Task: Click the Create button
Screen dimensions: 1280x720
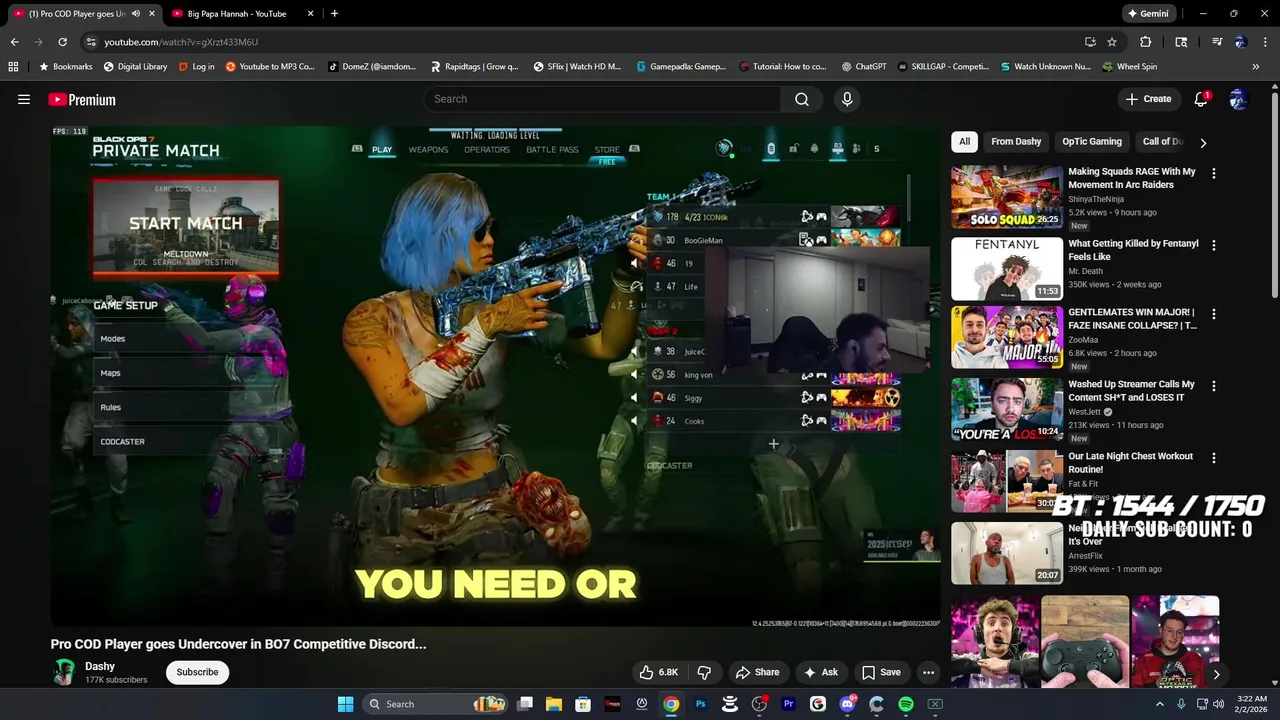Action: [1148, 99]
